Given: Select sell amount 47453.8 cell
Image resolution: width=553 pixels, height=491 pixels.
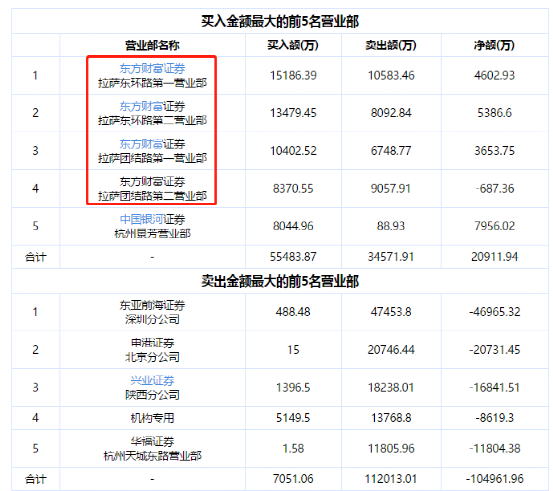Looking at the screenshot, I should click(391, 312).
